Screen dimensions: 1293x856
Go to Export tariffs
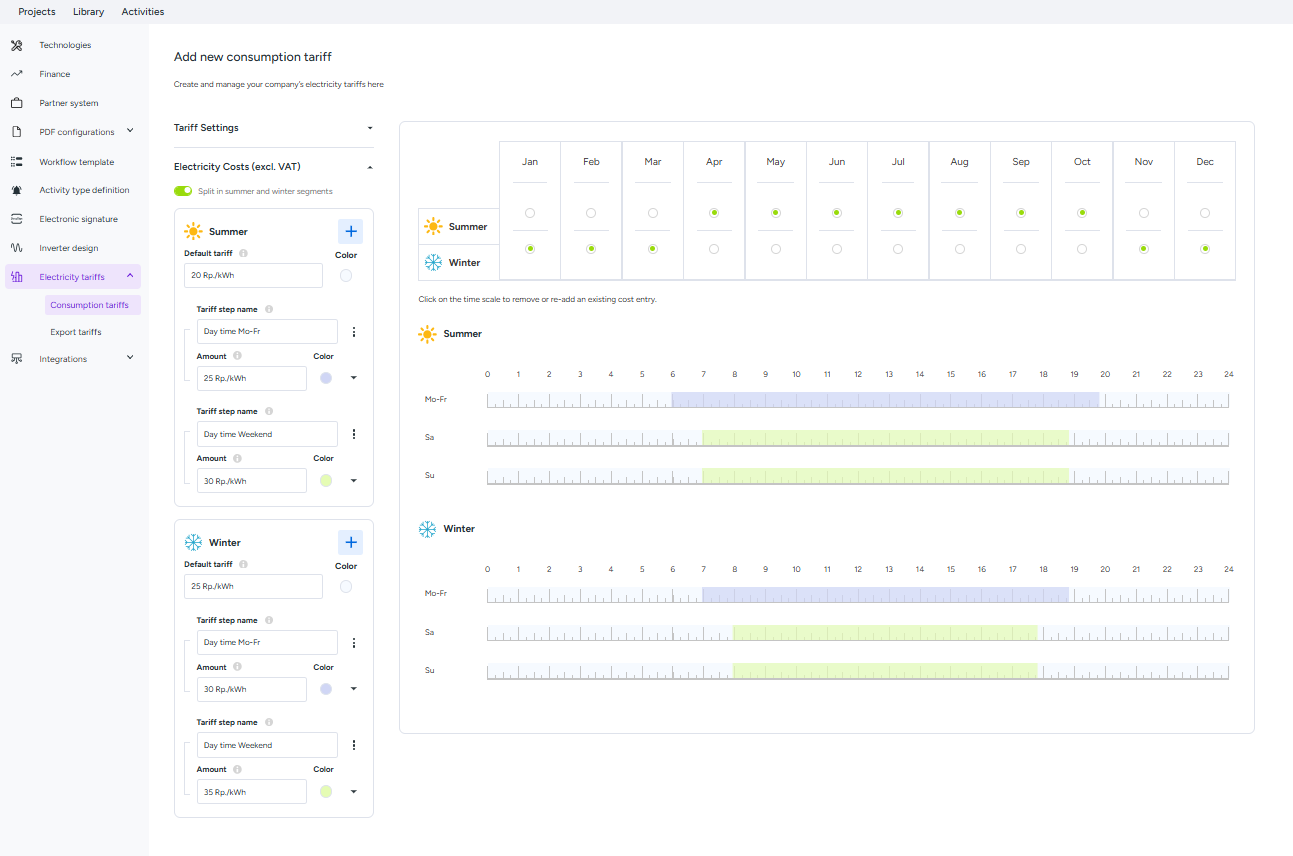(76, 332)
